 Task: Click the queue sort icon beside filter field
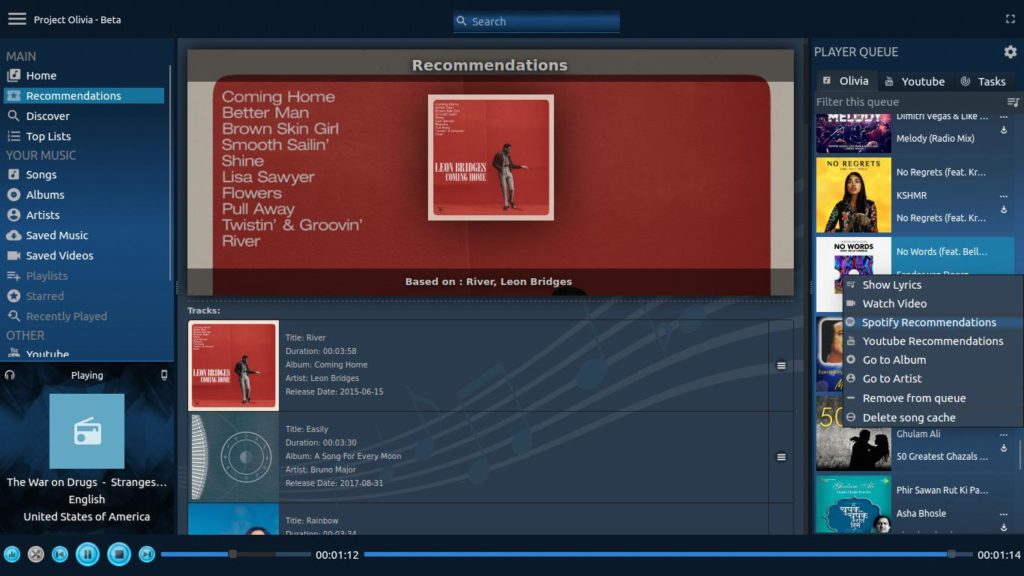[x=1012, y=102]
